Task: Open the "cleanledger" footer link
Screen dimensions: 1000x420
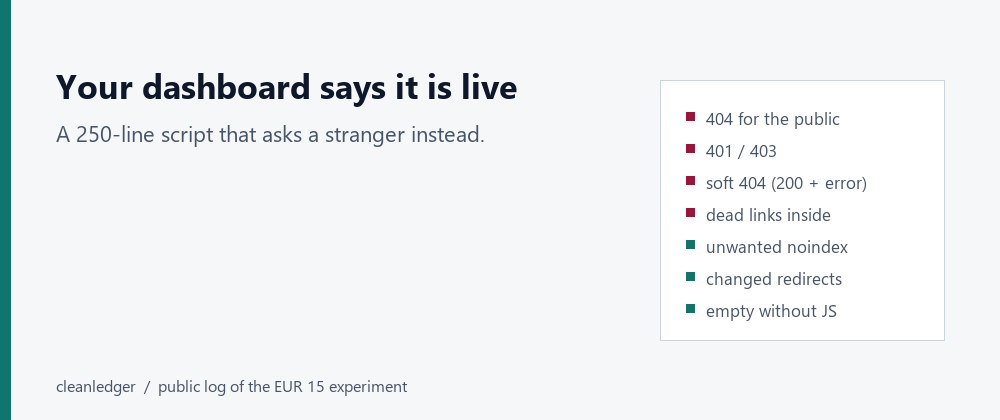Action: (96, 387)
